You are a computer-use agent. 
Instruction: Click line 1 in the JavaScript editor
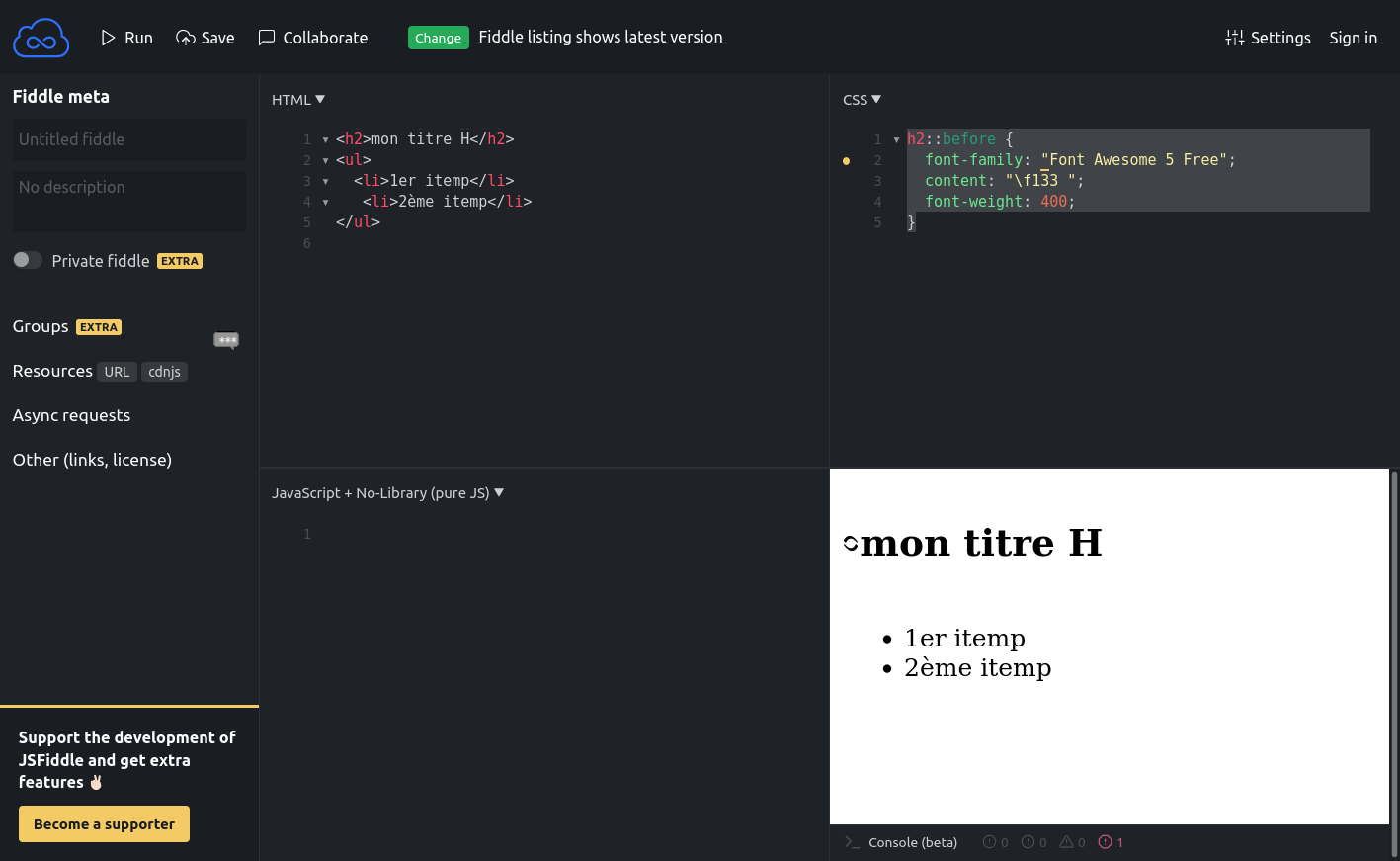568,534
